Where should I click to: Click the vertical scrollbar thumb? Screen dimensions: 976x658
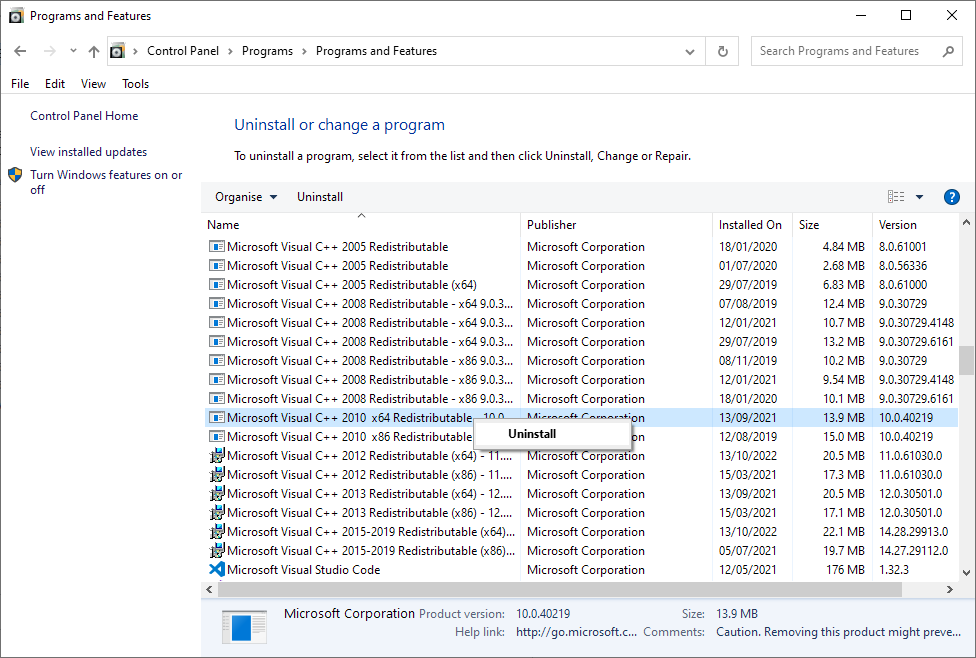pyautogui.click(x=966, y=360)
